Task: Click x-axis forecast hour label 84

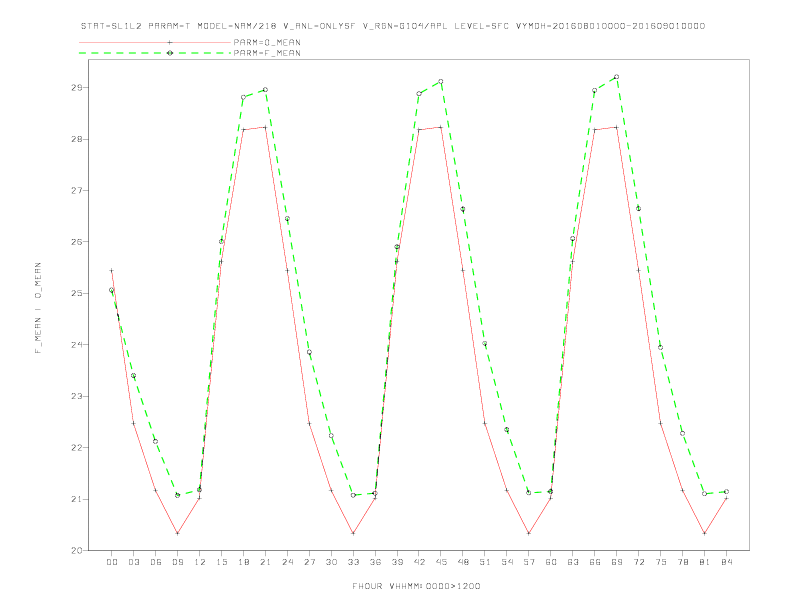Action: (x=726, y=562)
